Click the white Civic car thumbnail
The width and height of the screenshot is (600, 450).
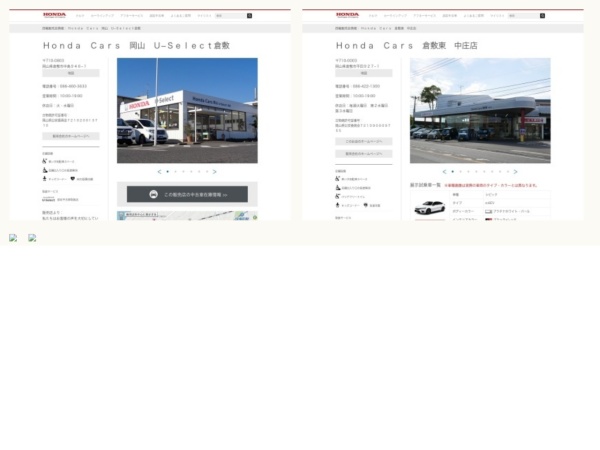430,208
